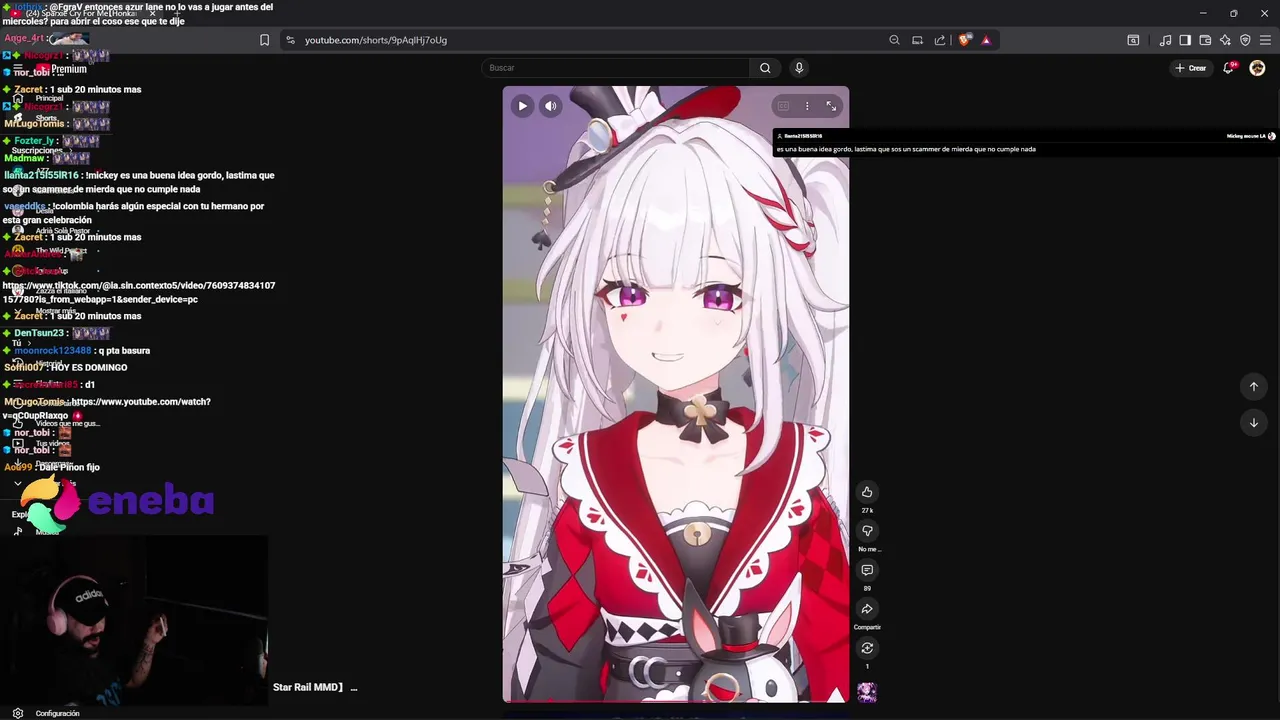
Task: Click chat message 'q pta basura'
Action: tap(123, 351)
